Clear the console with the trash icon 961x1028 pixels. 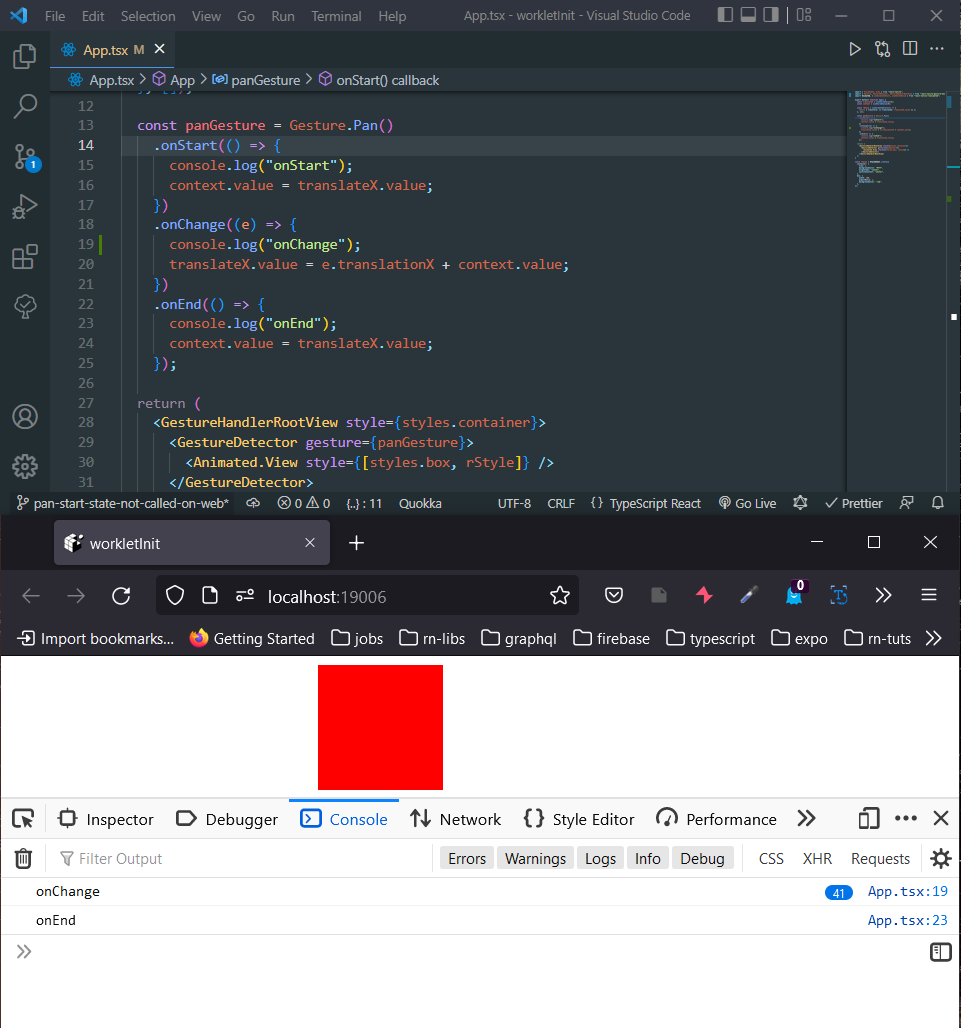click(22, 858)
